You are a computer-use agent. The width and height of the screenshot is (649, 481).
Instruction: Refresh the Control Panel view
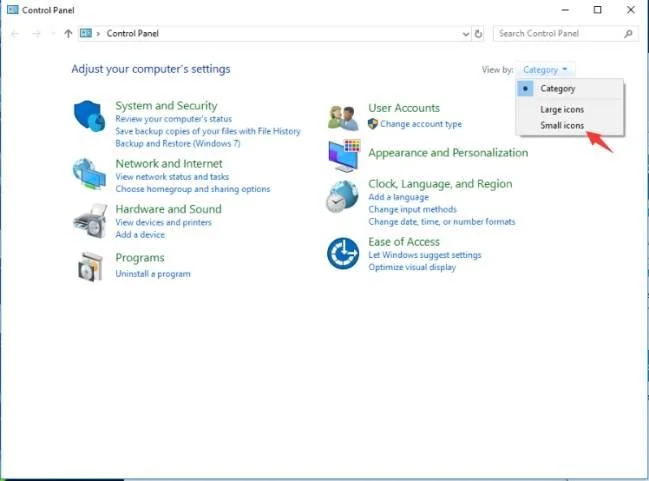(x=478, y=34)
